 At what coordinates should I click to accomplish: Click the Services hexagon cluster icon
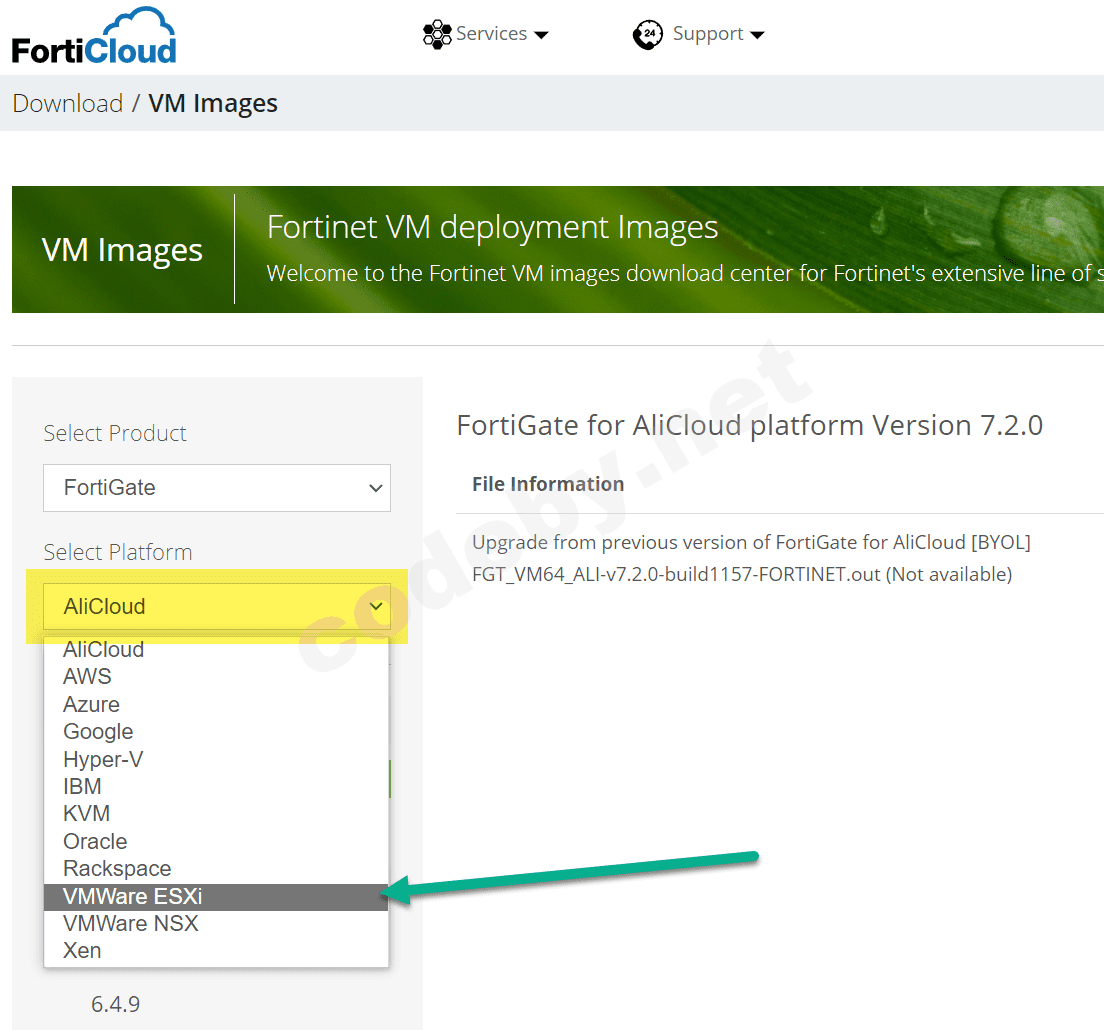437,34
